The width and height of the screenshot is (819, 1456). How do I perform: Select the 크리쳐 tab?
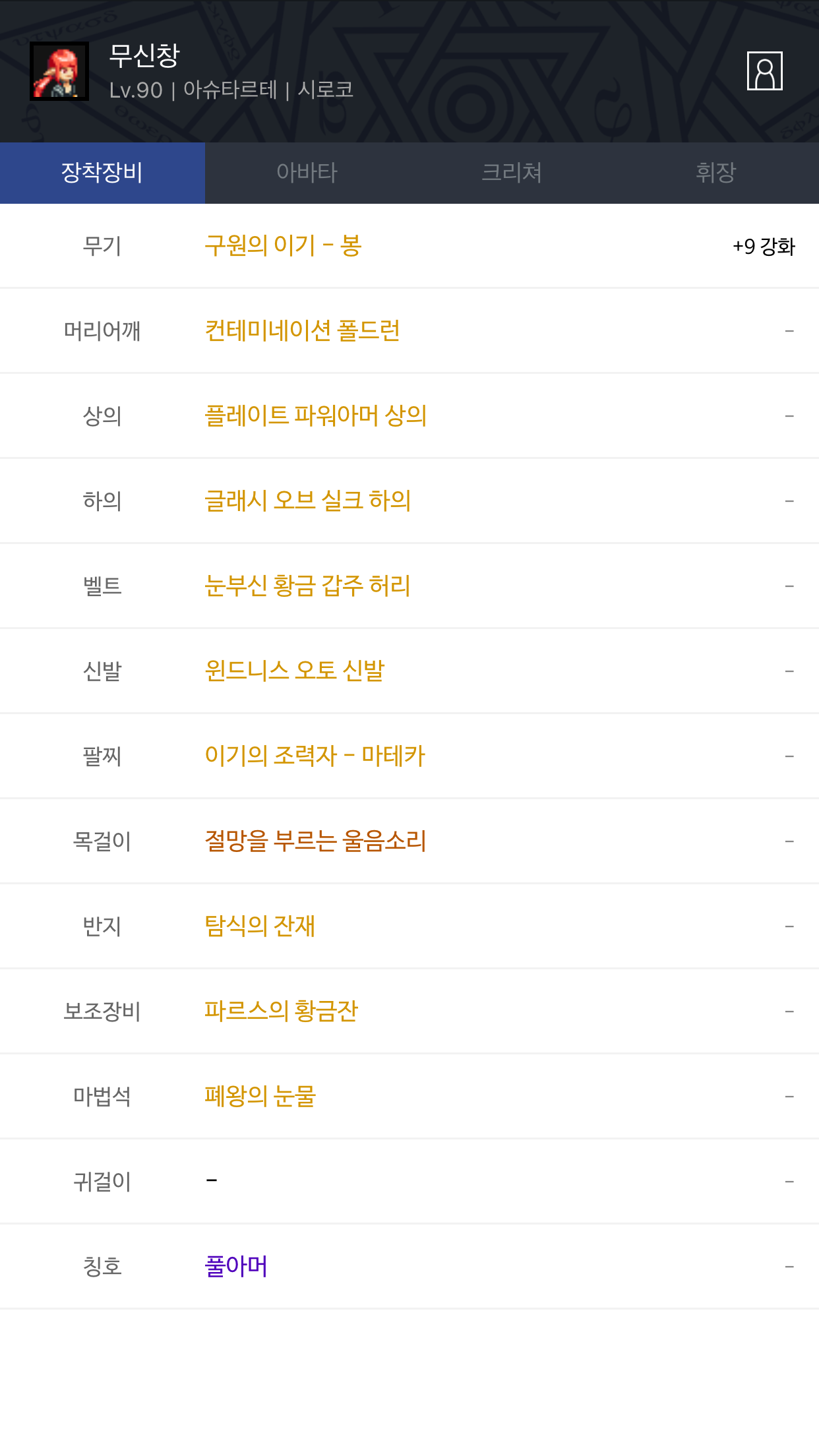click(512, 173)
